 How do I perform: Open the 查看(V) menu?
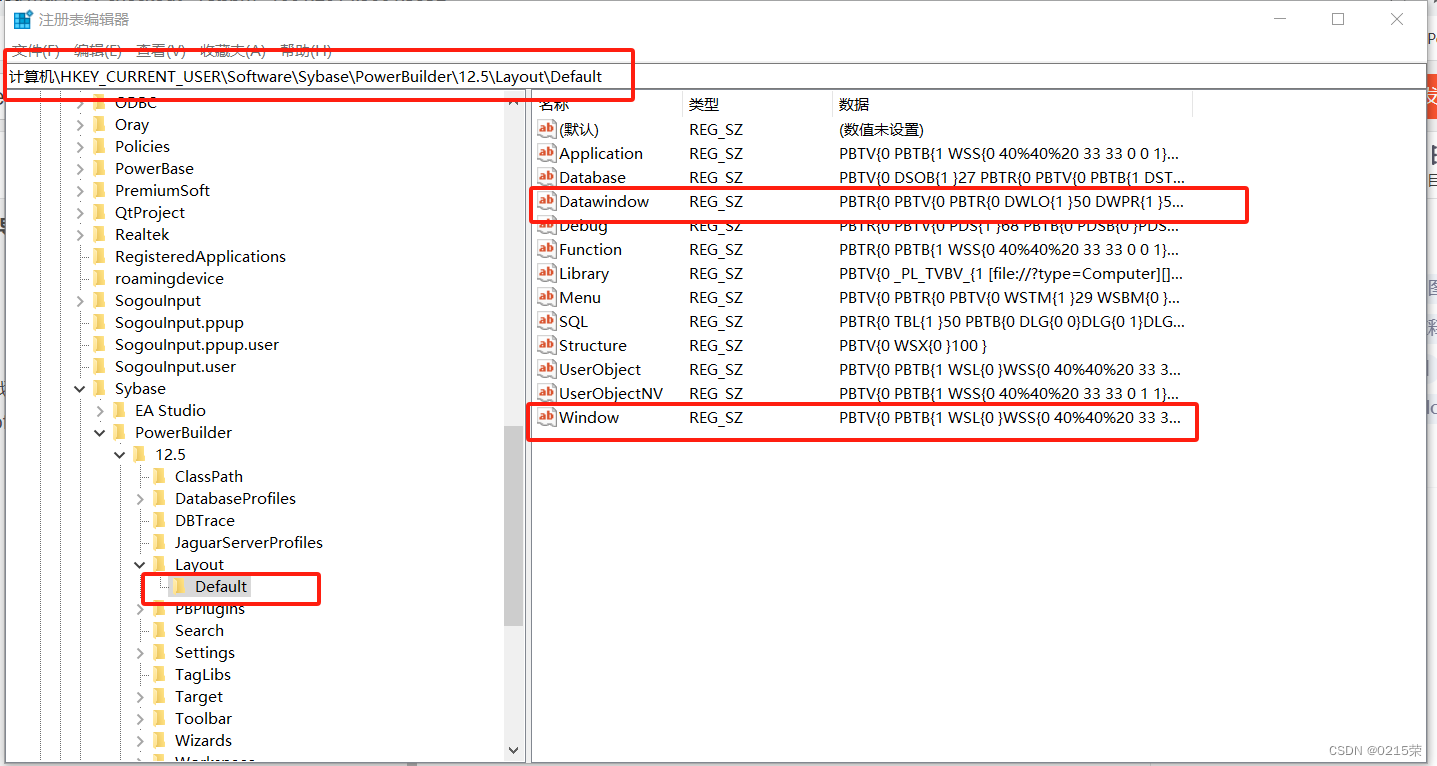pyautogui.click(x=161, y=50)
